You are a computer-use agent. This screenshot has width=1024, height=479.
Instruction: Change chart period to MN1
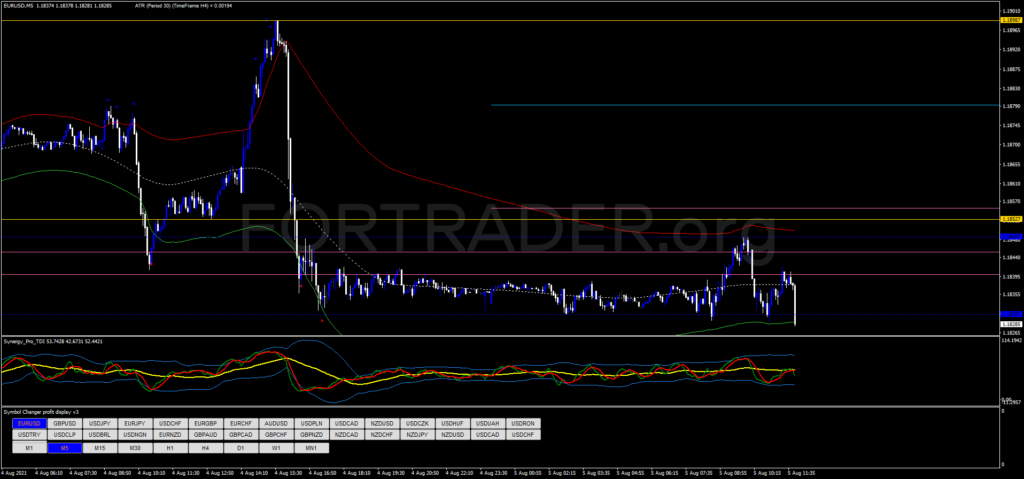pos(312,448)
